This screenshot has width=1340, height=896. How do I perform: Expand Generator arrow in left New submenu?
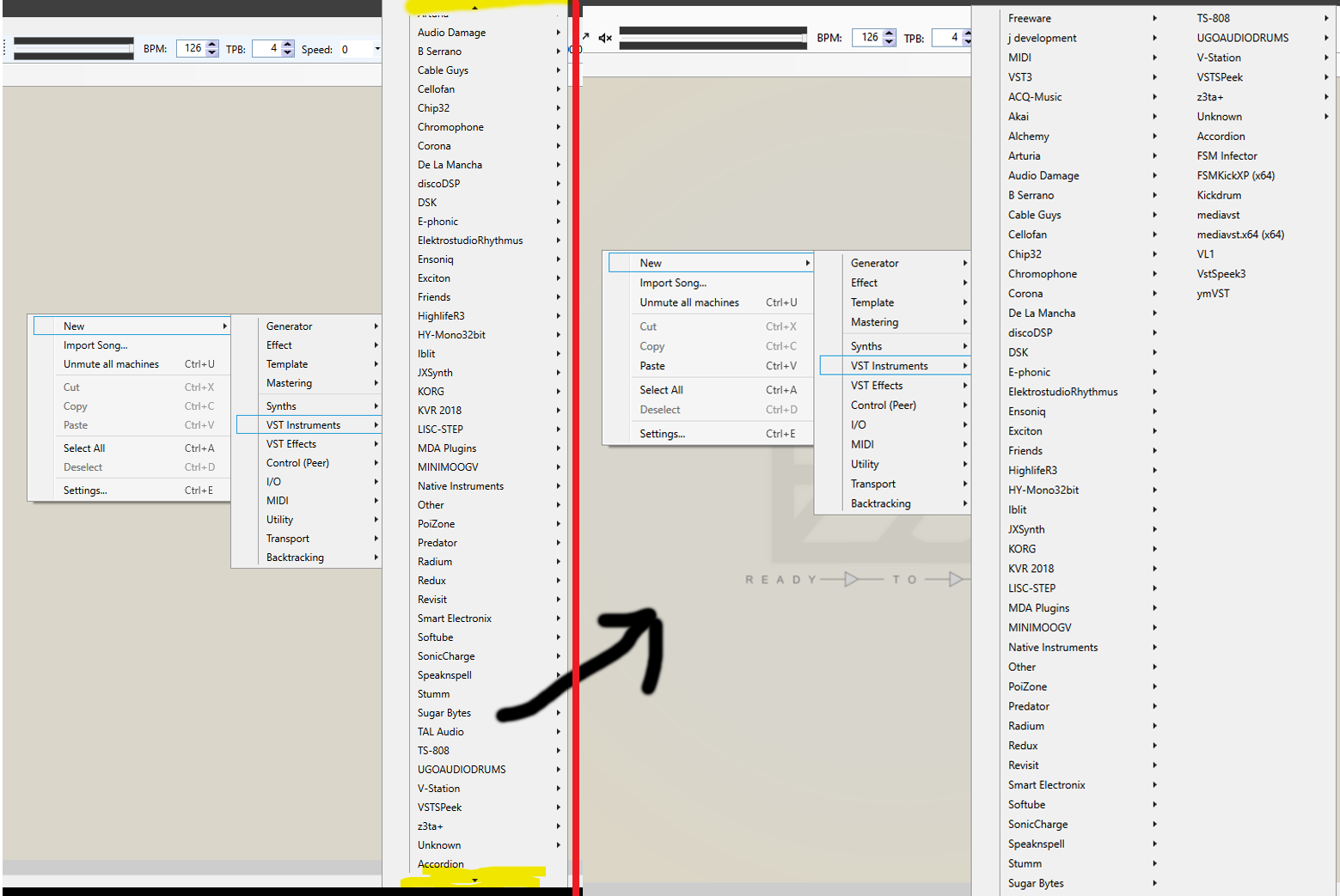[376, 326]
